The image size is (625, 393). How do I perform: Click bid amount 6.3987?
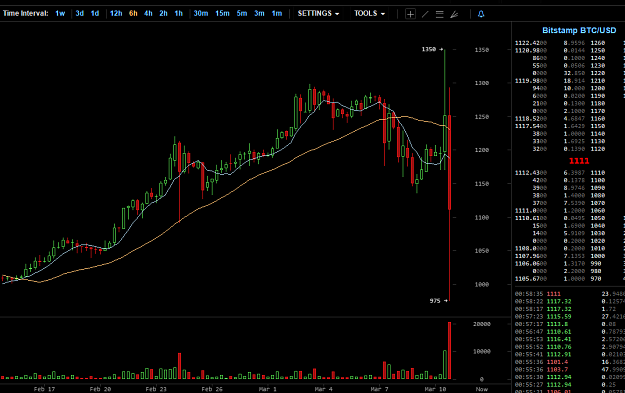click(574, 173)
